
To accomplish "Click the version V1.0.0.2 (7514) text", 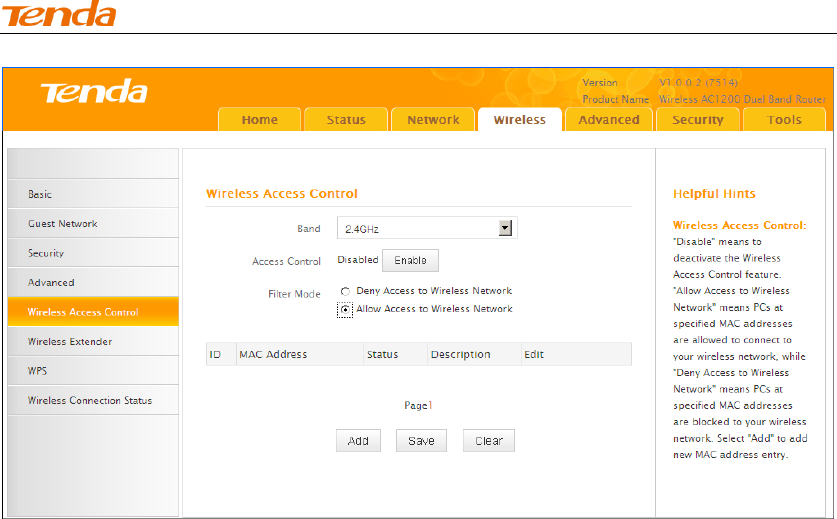I will (698, 83).
